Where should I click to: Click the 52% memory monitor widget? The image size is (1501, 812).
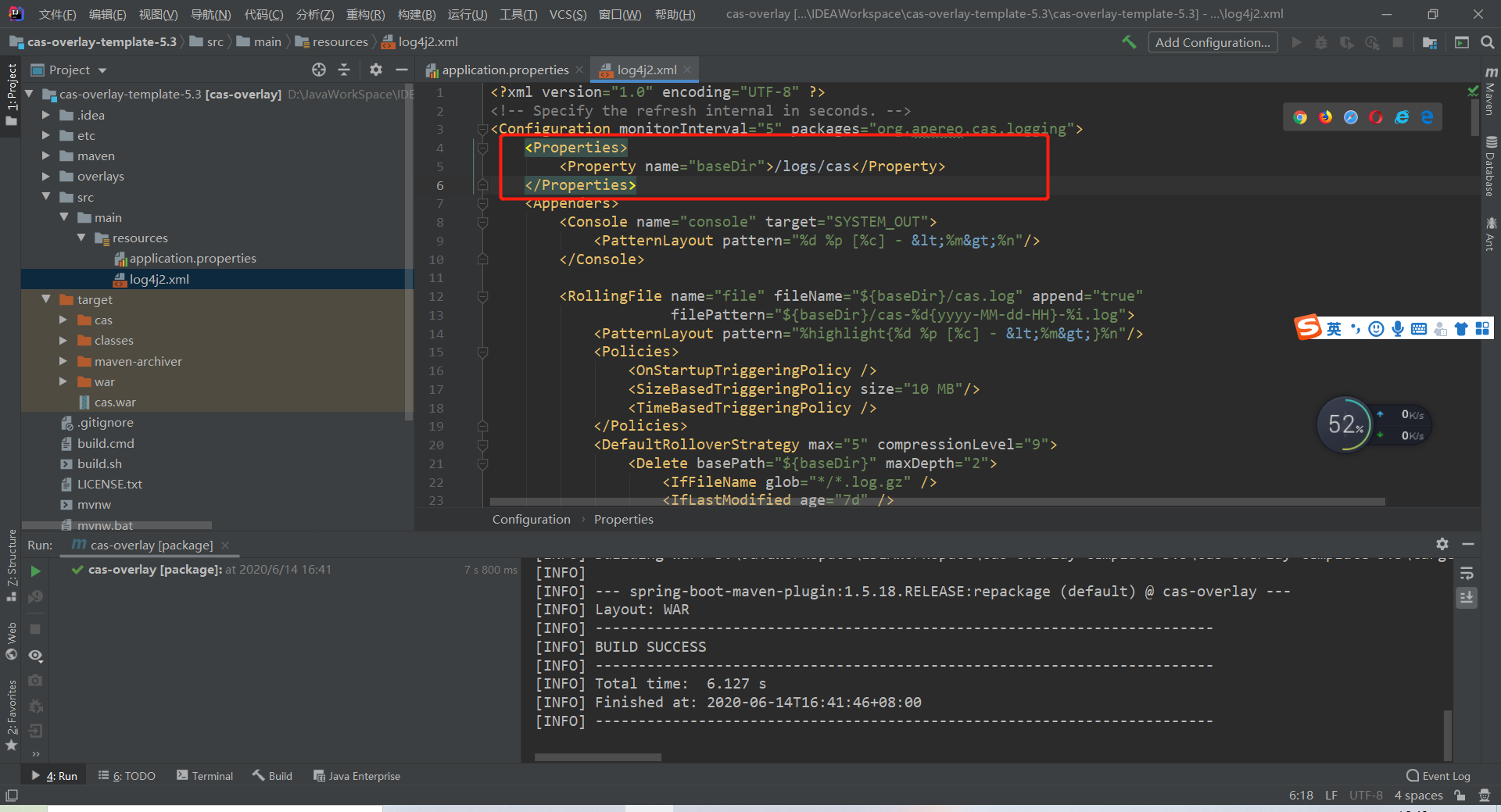click(1345, 424)
